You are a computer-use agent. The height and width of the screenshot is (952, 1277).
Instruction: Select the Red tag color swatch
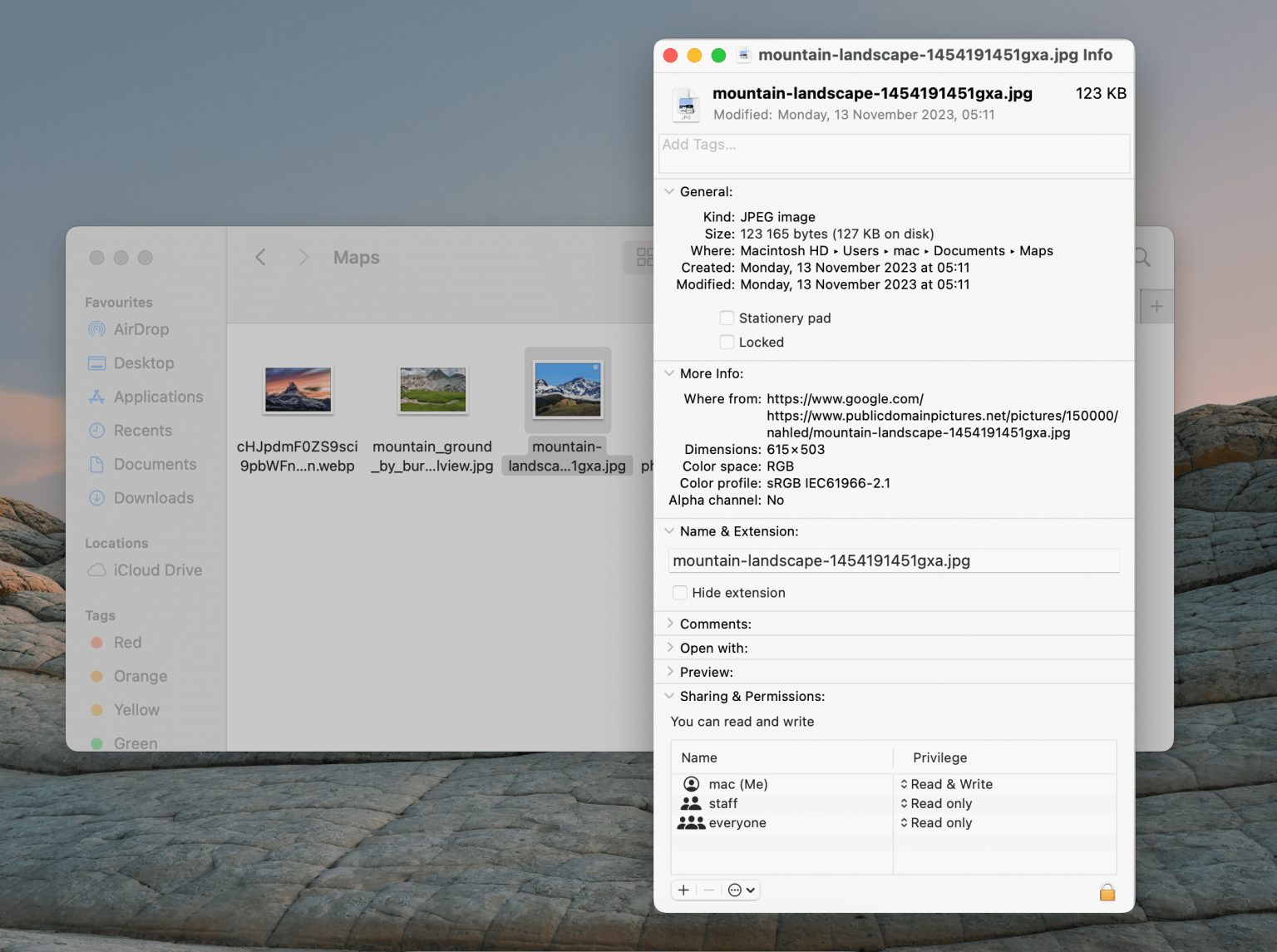98,643
